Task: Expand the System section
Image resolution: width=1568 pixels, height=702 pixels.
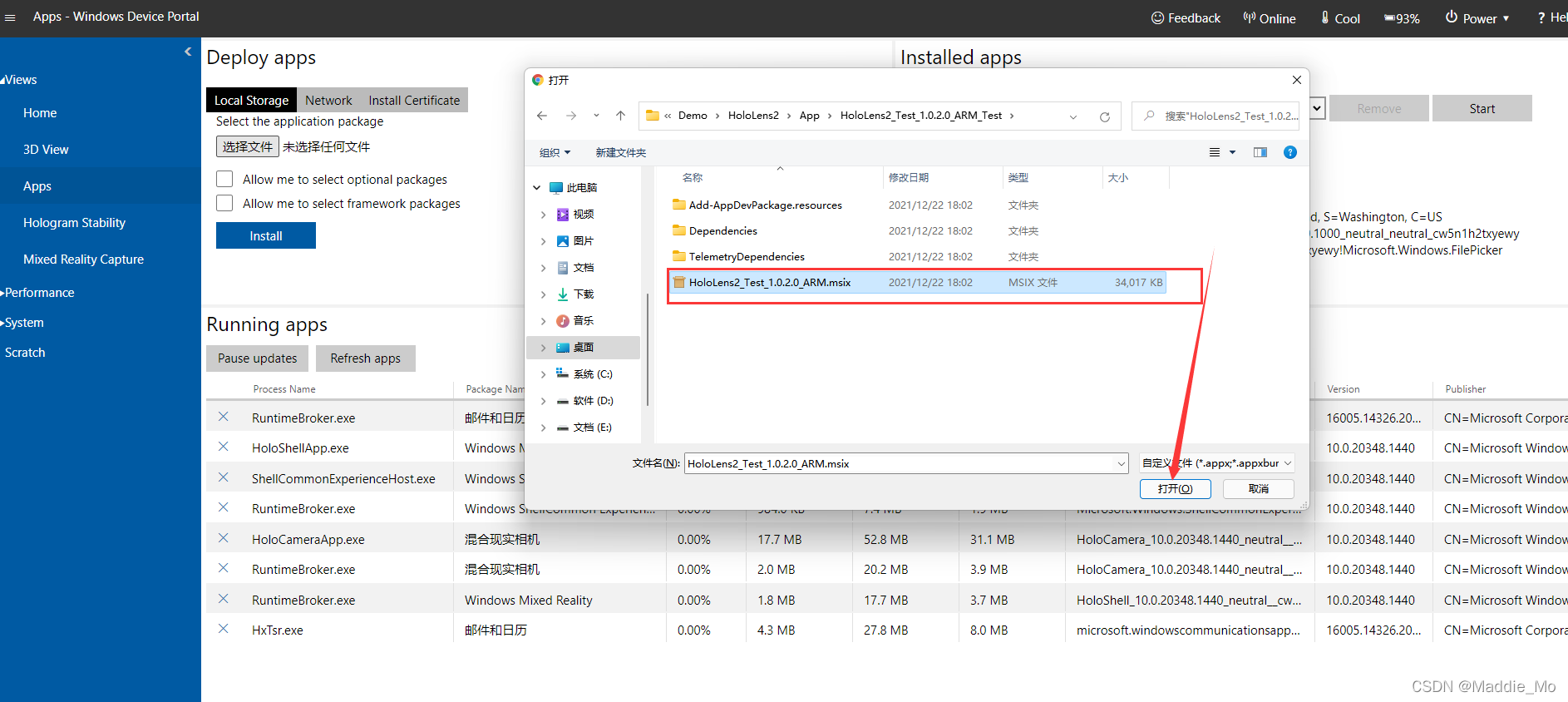Action: point(24,323)
